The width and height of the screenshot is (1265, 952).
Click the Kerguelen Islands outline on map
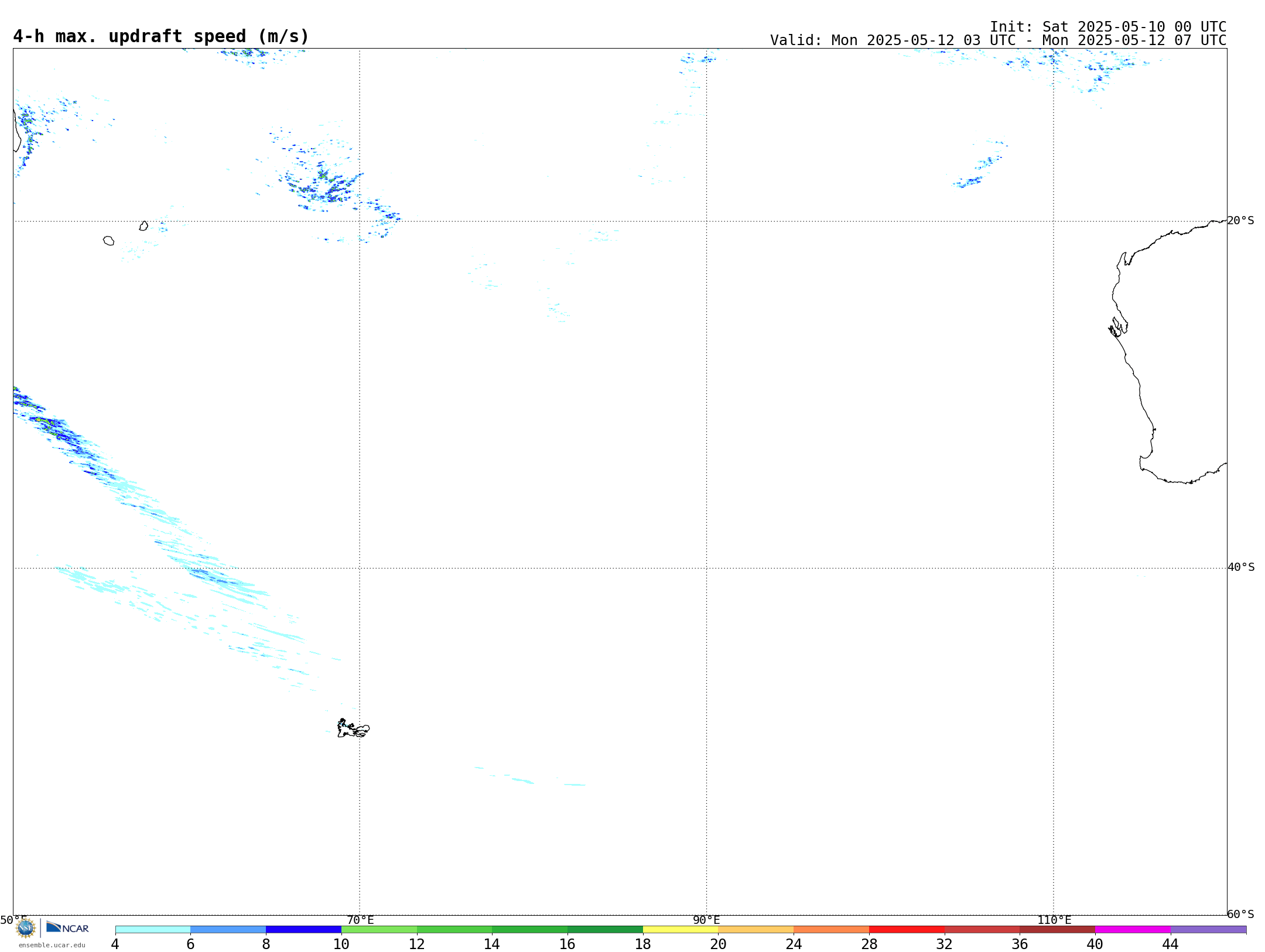pyautogui.click(x=353, y=728)
